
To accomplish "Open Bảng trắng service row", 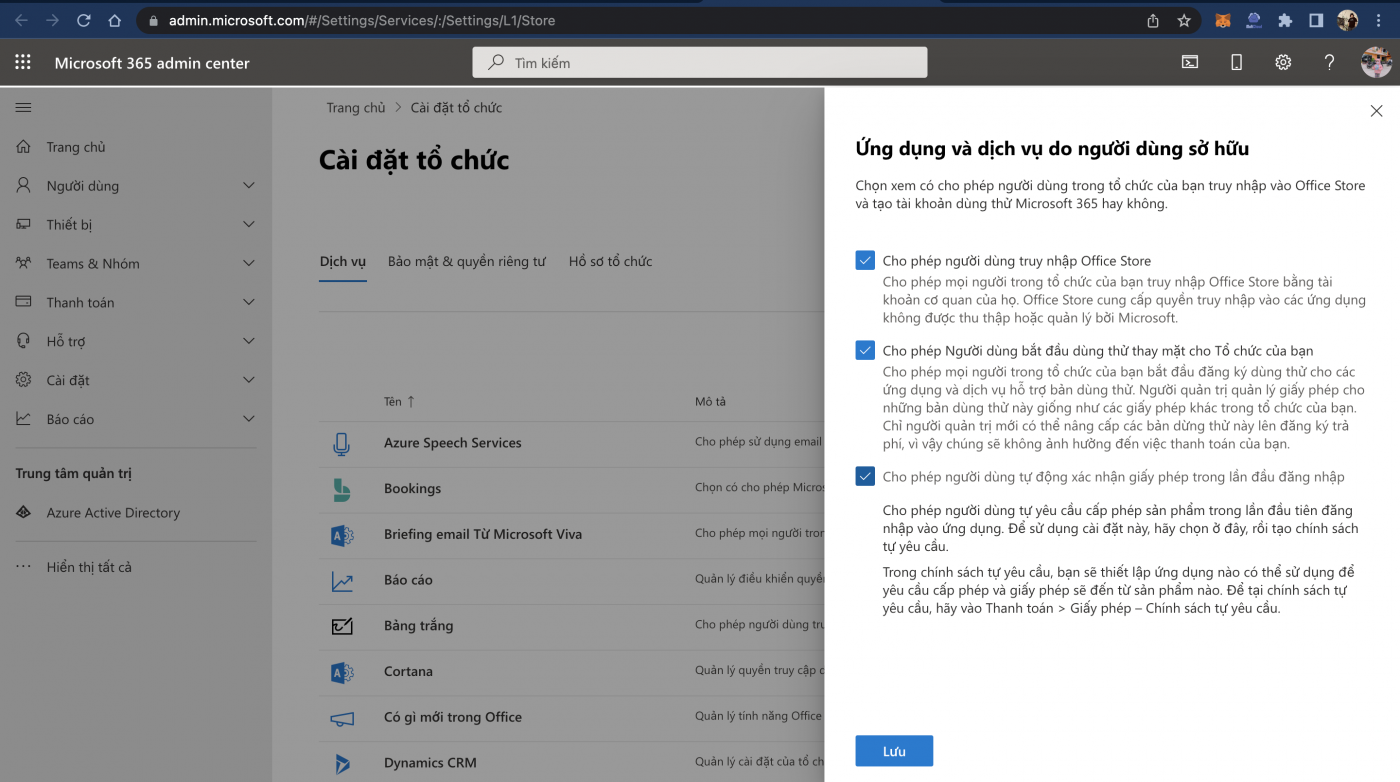I will pyautogui.click(x=418, y=626).
